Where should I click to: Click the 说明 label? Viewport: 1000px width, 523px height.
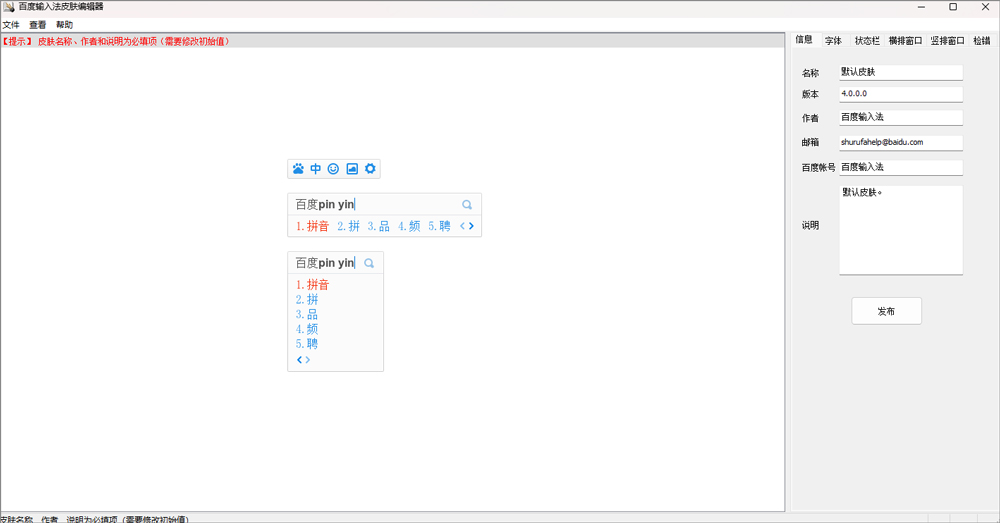pos(810,226)
